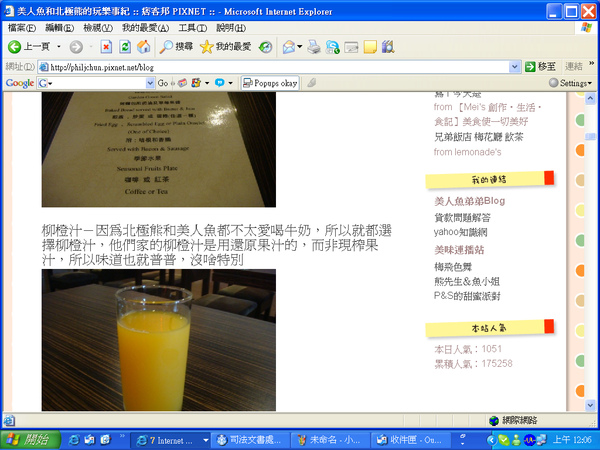Click the 移至 (Go) button

540,67
